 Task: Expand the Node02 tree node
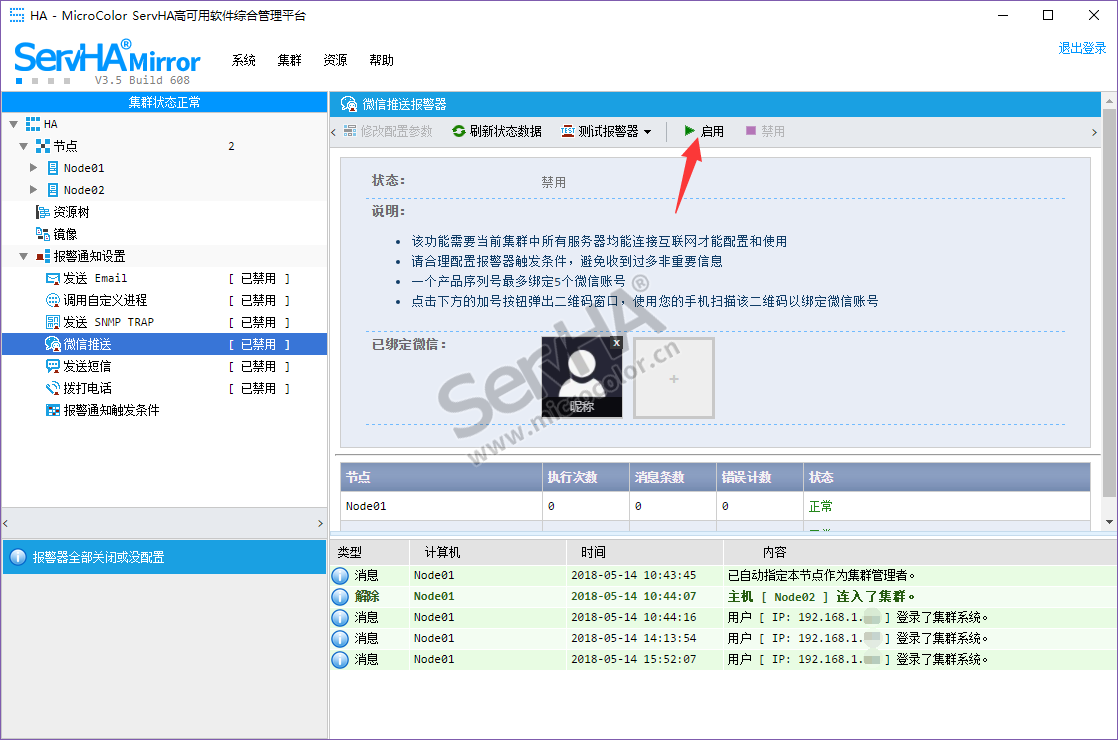[33, 190]
